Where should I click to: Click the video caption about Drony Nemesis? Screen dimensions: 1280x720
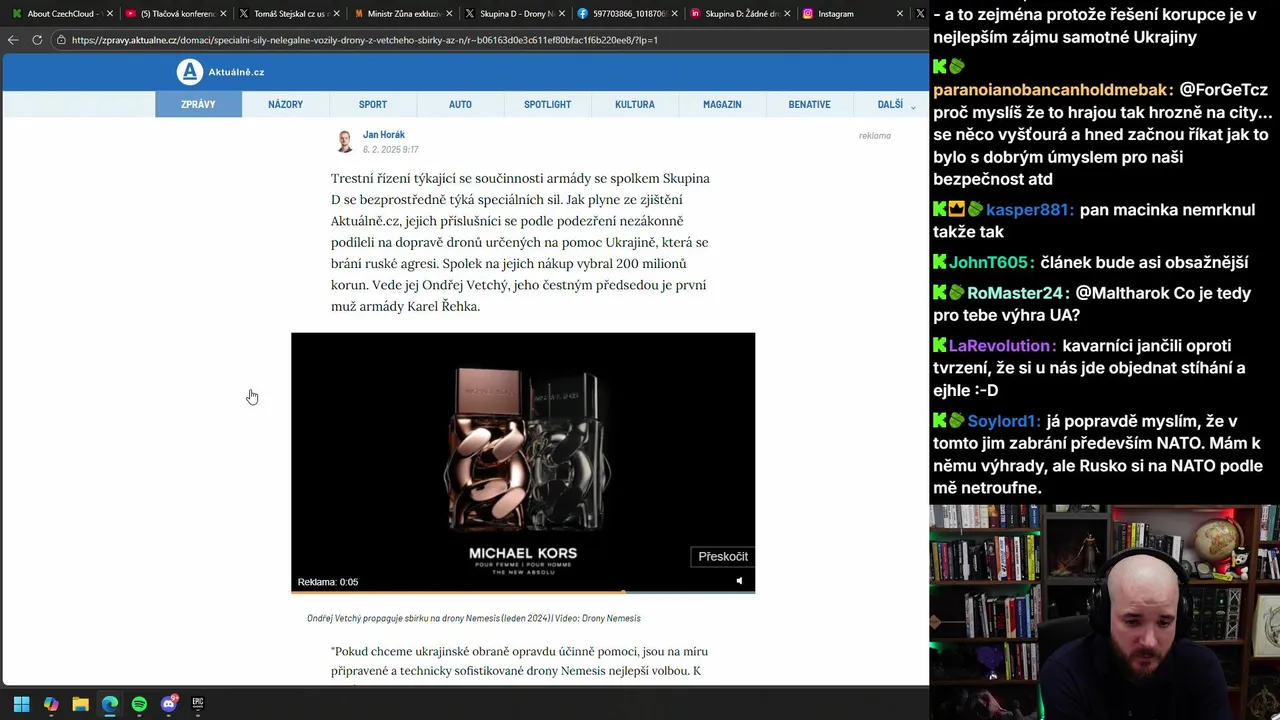click(474, 618)
